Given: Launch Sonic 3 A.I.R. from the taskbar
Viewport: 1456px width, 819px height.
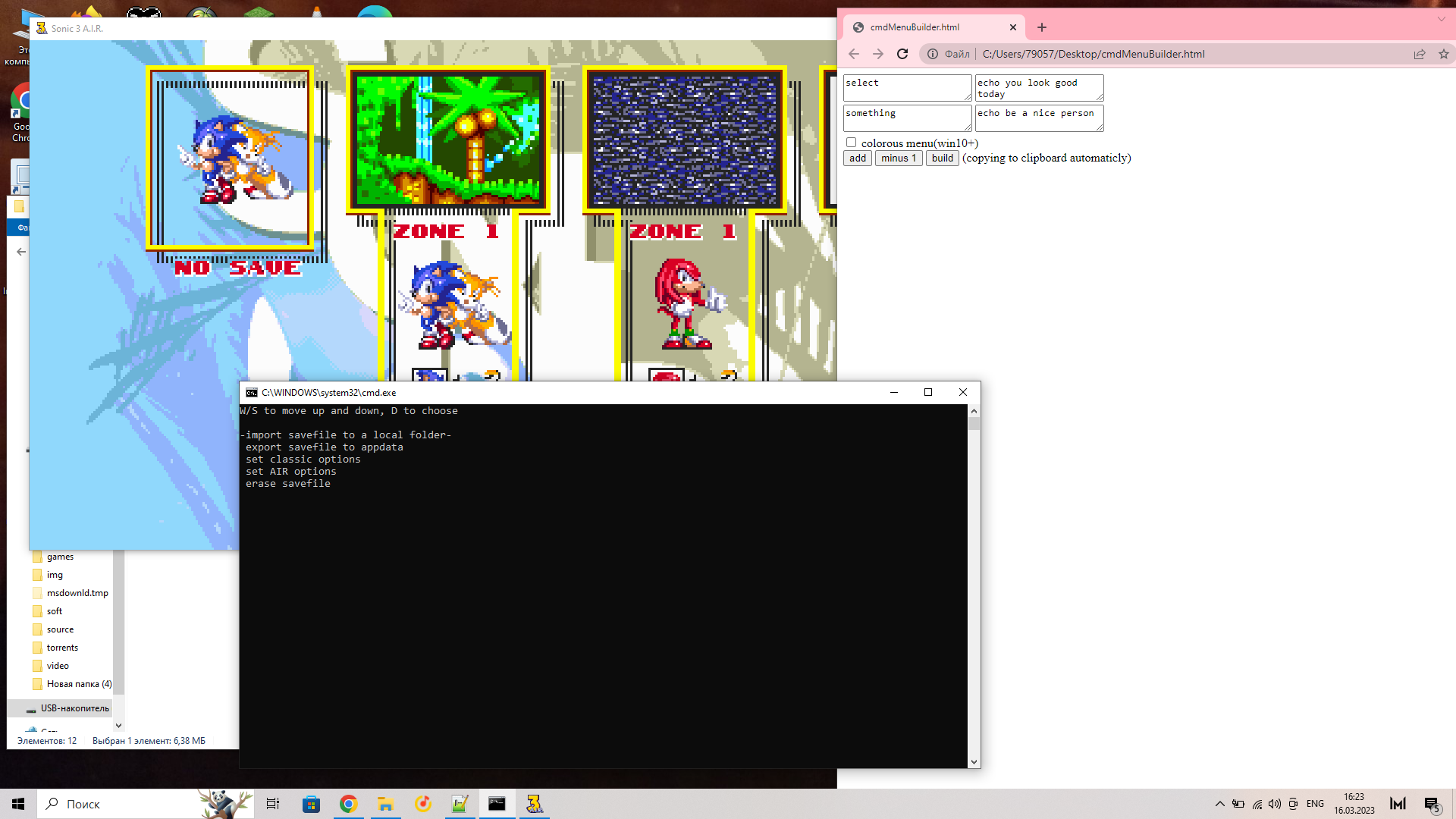Looking at the screenshot, I should [535, 803].
